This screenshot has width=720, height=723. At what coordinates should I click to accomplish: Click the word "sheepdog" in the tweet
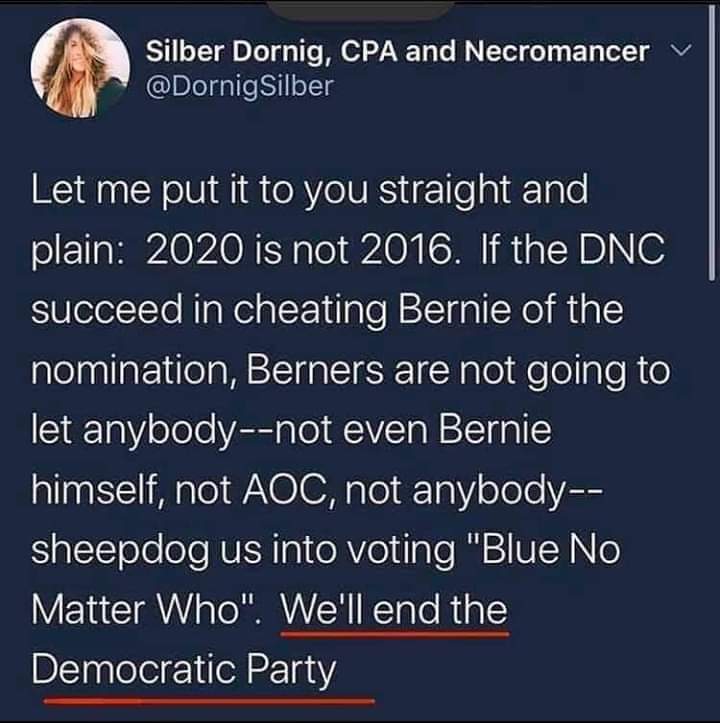(120, 551)
